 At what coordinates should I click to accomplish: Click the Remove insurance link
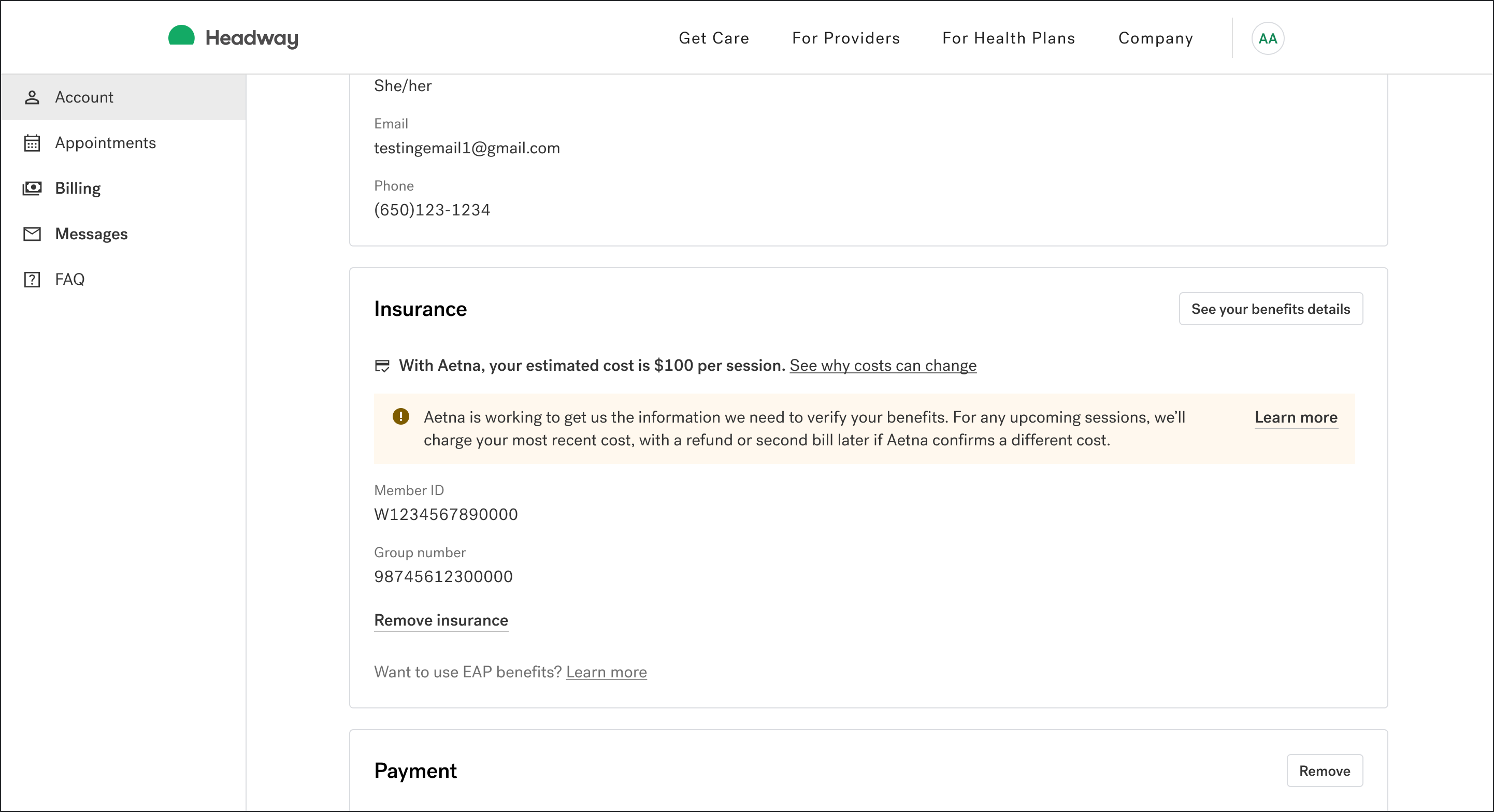click(x=441, y=620)
